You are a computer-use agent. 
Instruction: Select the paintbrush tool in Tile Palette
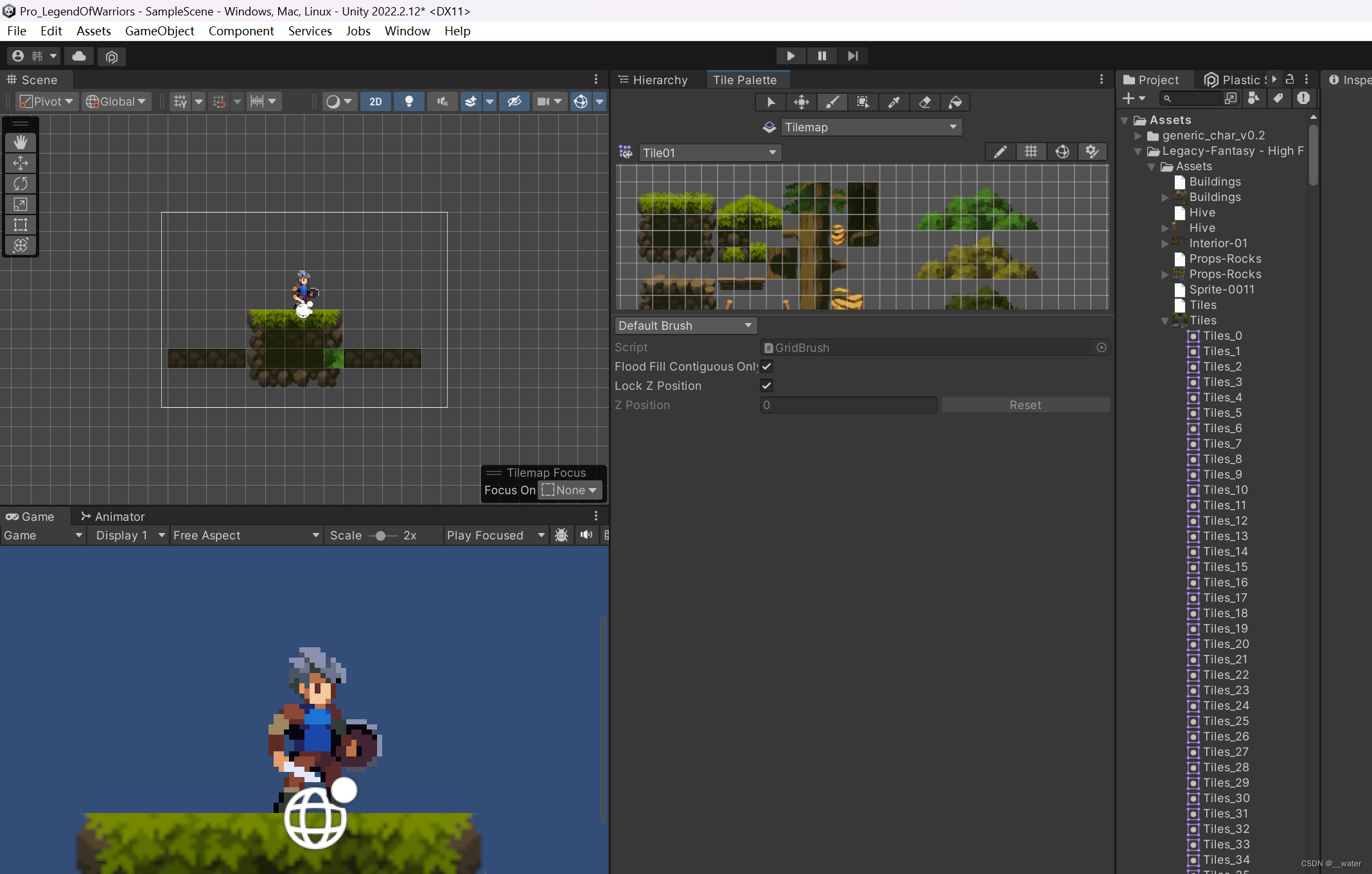coord(832,102)
